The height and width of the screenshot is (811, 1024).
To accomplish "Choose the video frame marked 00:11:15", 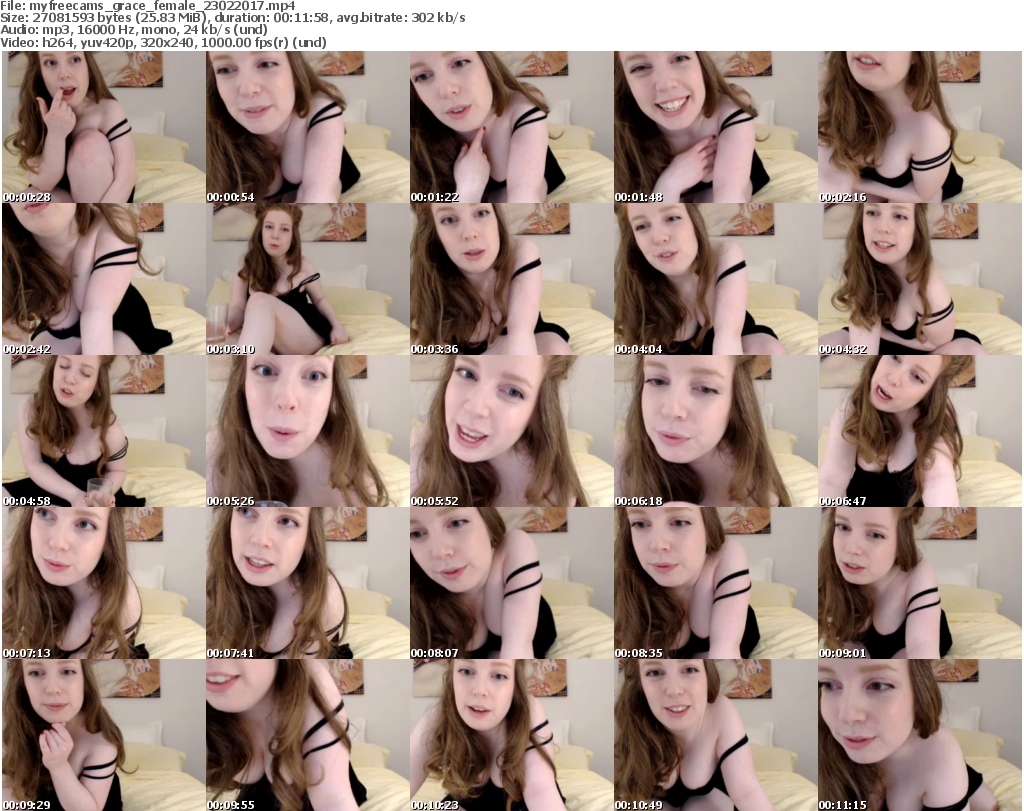I will click(x=920, y=735).
